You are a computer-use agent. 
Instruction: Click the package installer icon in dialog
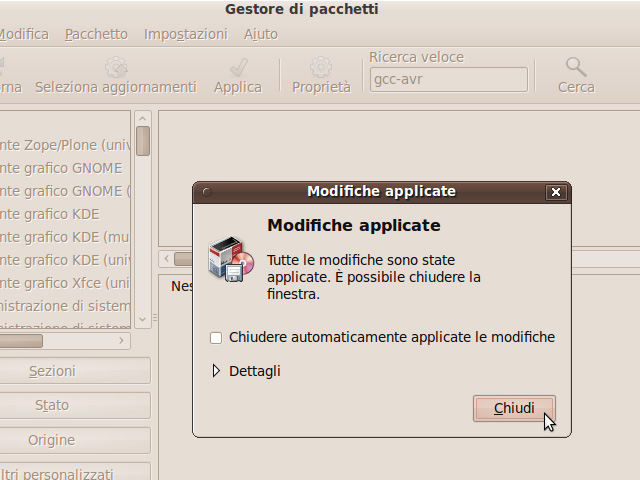pyautogui.click(x=231, y=260)
